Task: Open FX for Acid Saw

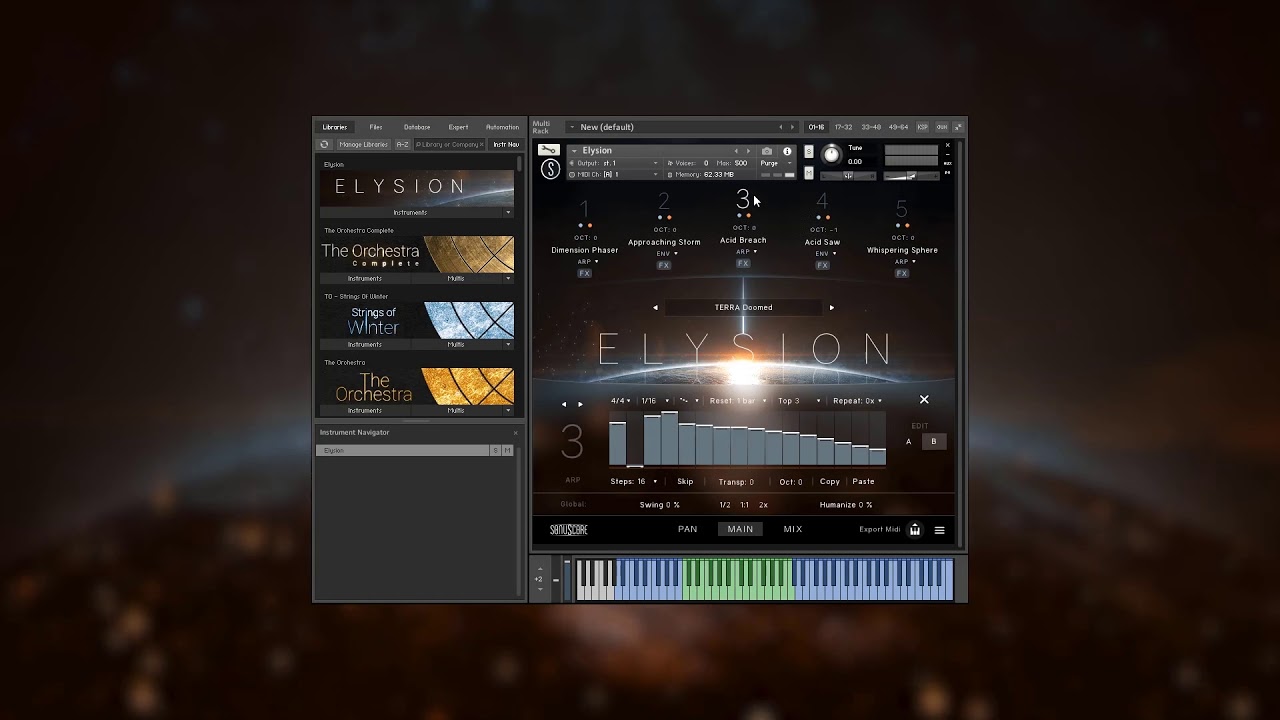Action: click(822, 265)
